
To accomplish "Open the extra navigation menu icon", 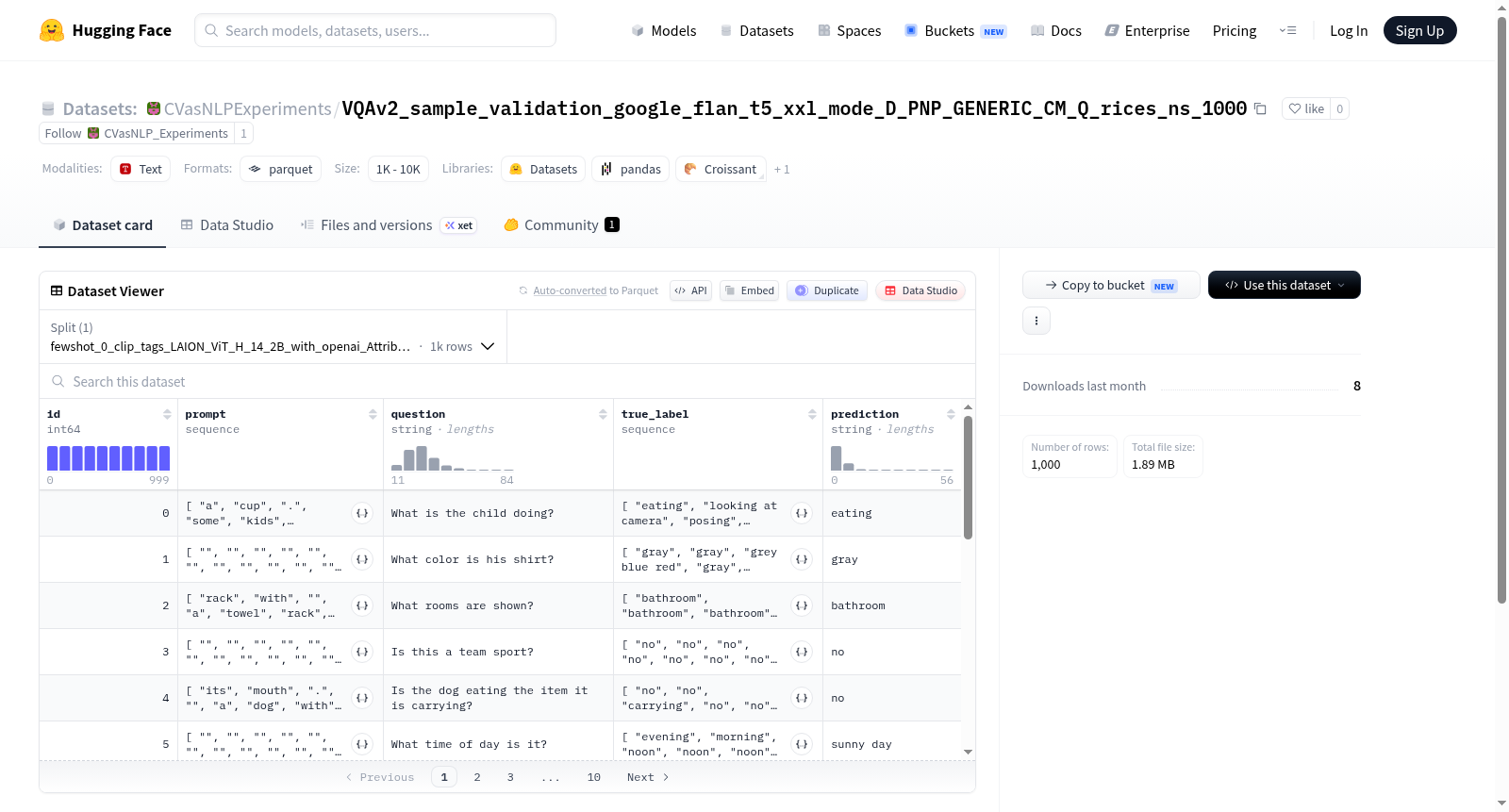I will (x=1287, y=30).
